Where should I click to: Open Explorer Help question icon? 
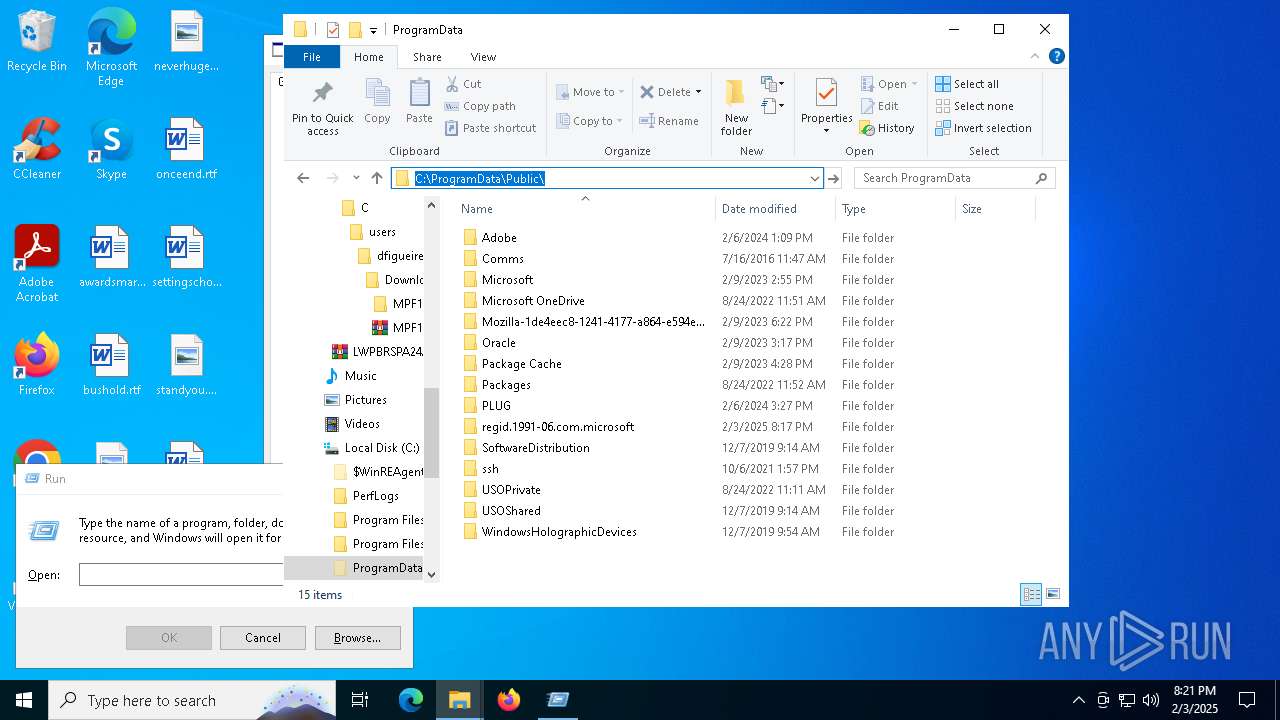pyautogui.click(x=1056, y=56)
